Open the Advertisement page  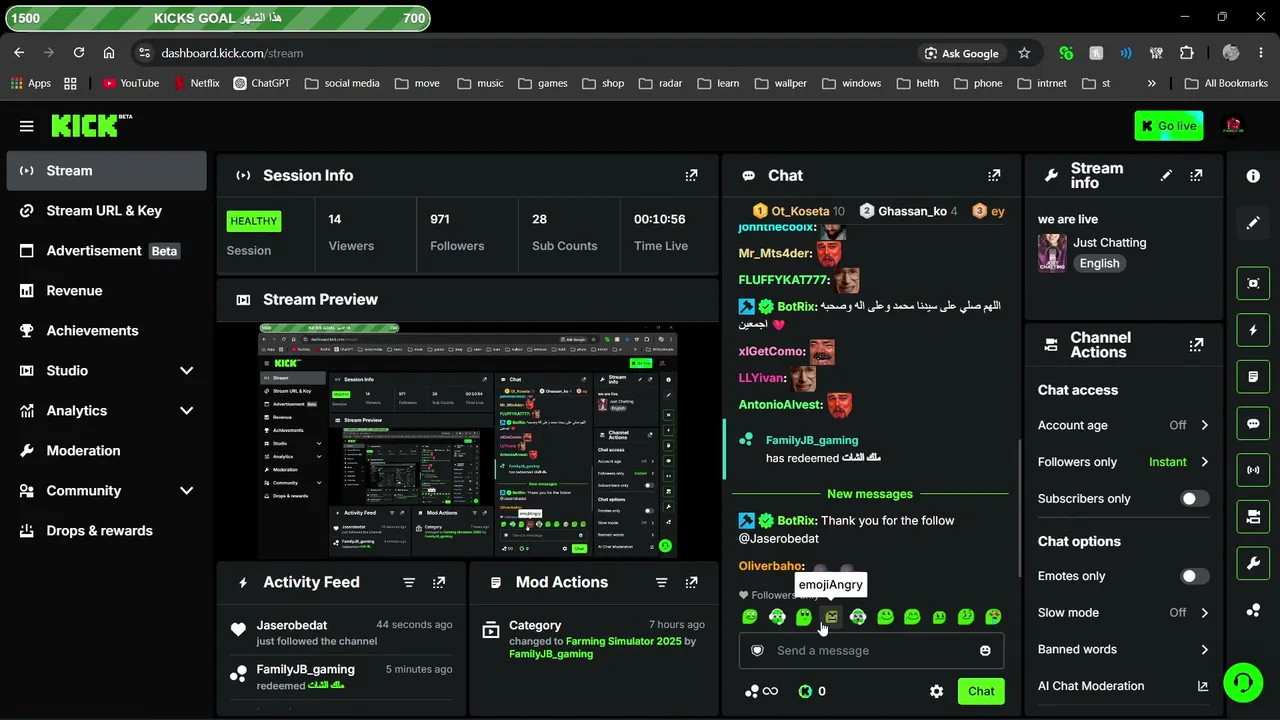pos(106,251)
